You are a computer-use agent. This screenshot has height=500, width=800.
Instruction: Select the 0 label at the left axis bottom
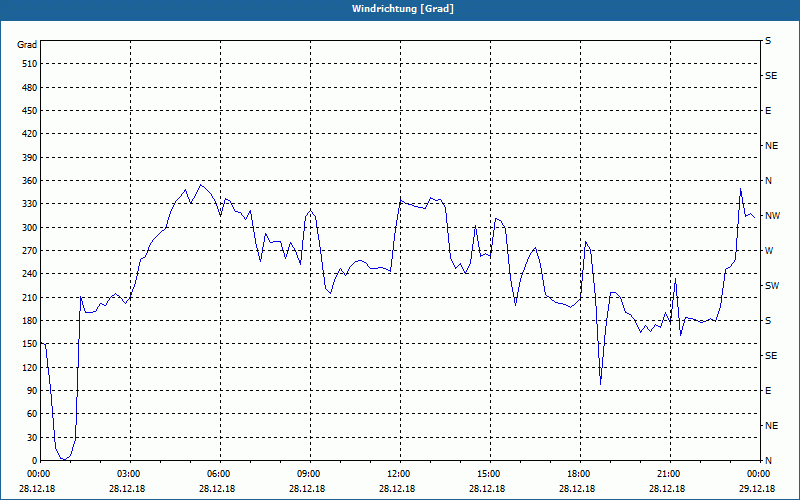click(34, 461)
